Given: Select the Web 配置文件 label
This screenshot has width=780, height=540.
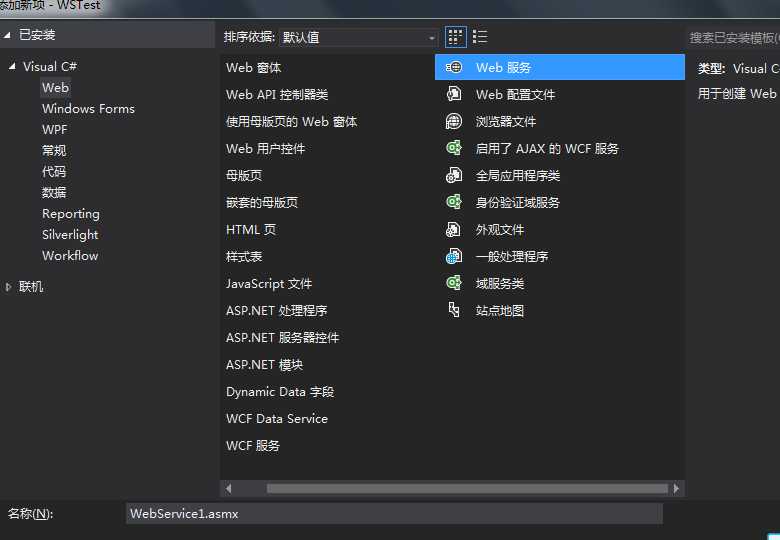Looking at the screenshot, I should [515, 94].
